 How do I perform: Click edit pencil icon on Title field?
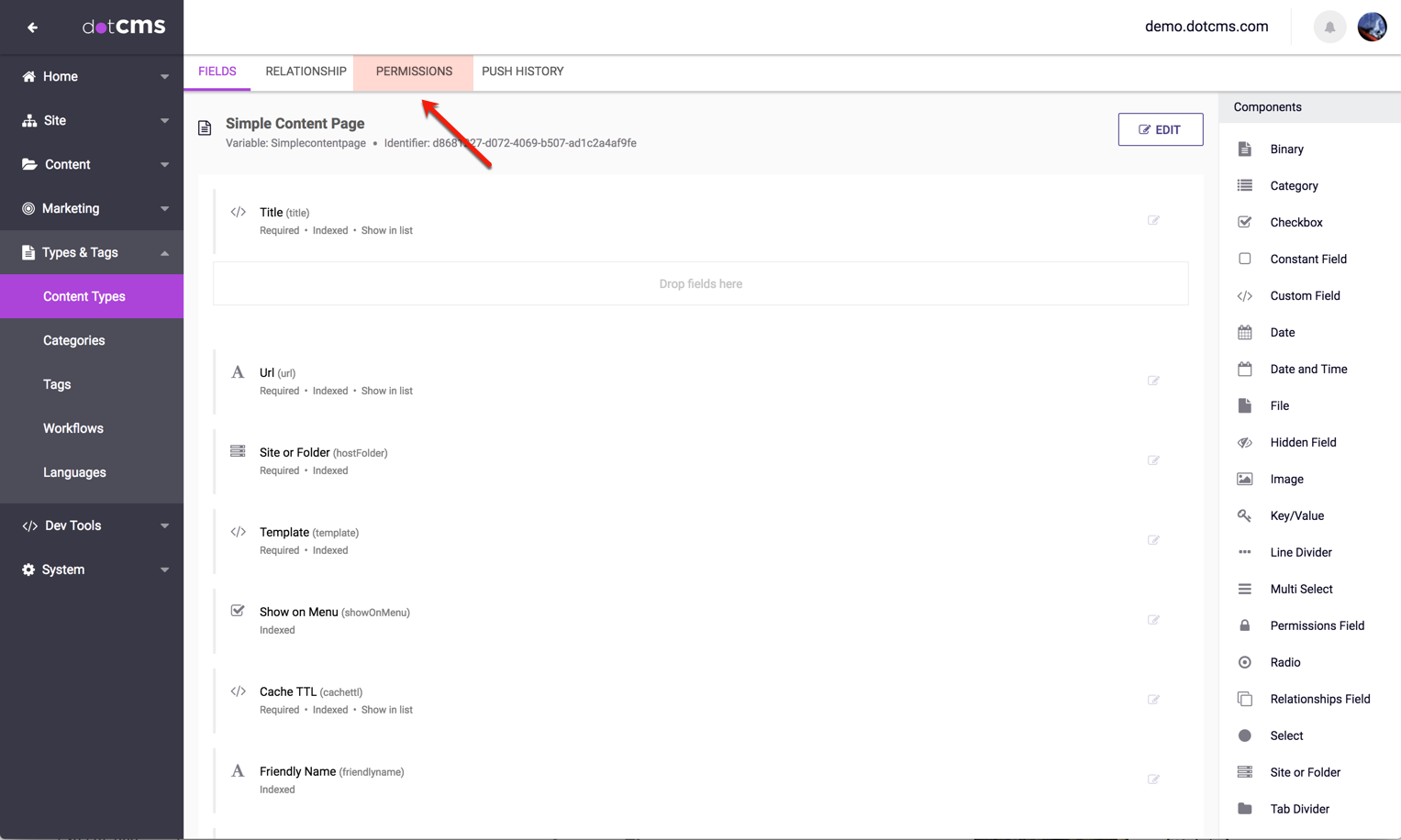1153,220
